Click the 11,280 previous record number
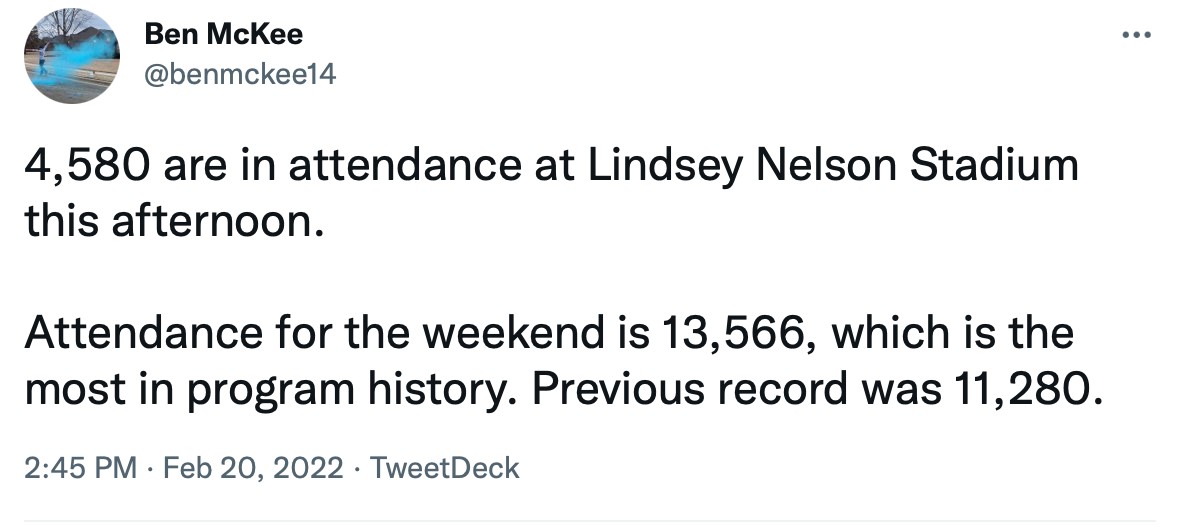This screenshot has height=530, width=1184. [1022, 387]
